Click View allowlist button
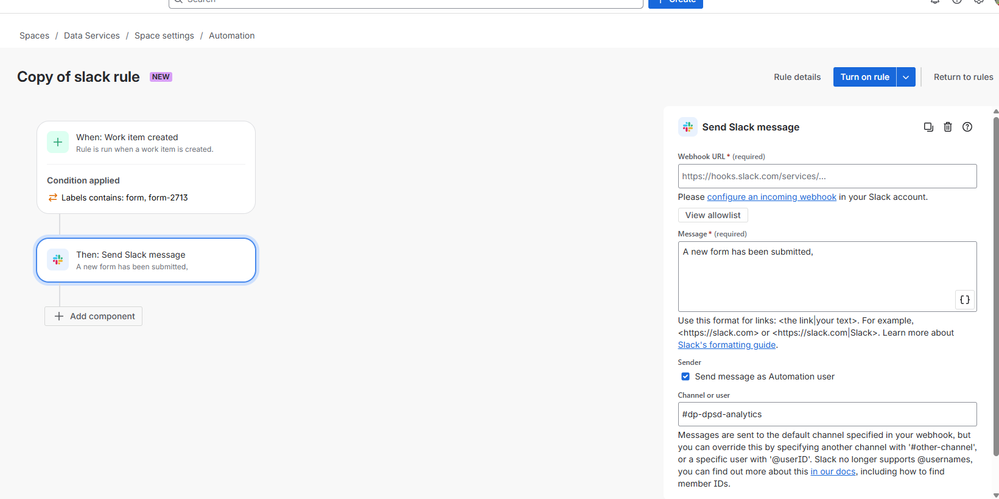This screenshot has width=999, height=499. [713, 215]
